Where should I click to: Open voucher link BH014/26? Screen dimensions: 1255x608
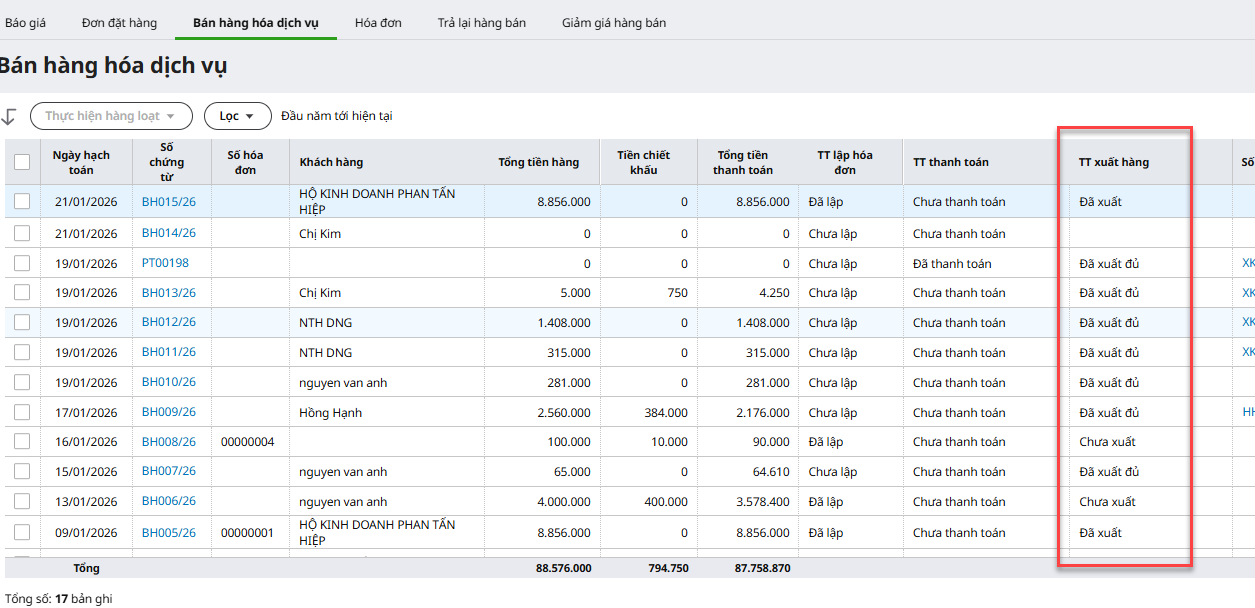(x=168, y=233)
